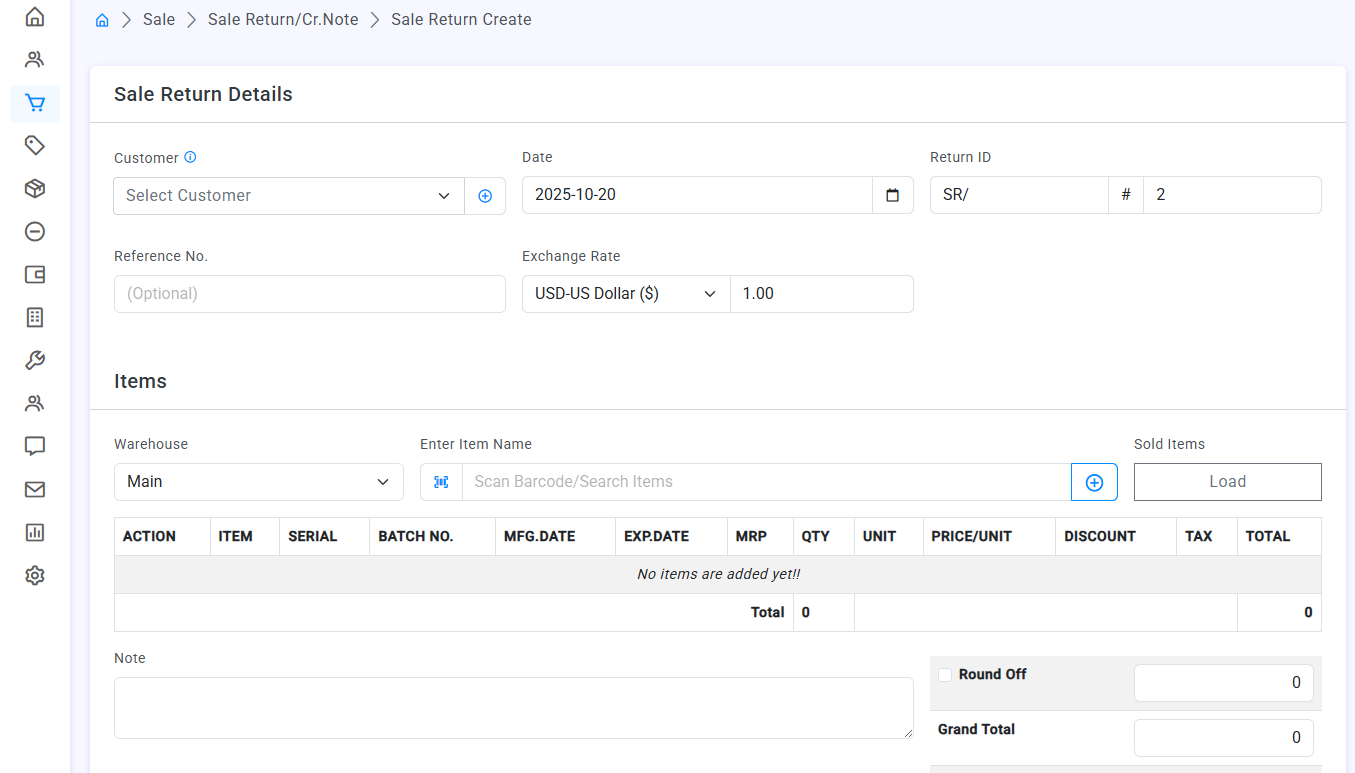This screenshot has width=1355, height=773.
Task: Click the barcode scan icon
Action: (441, 482)
